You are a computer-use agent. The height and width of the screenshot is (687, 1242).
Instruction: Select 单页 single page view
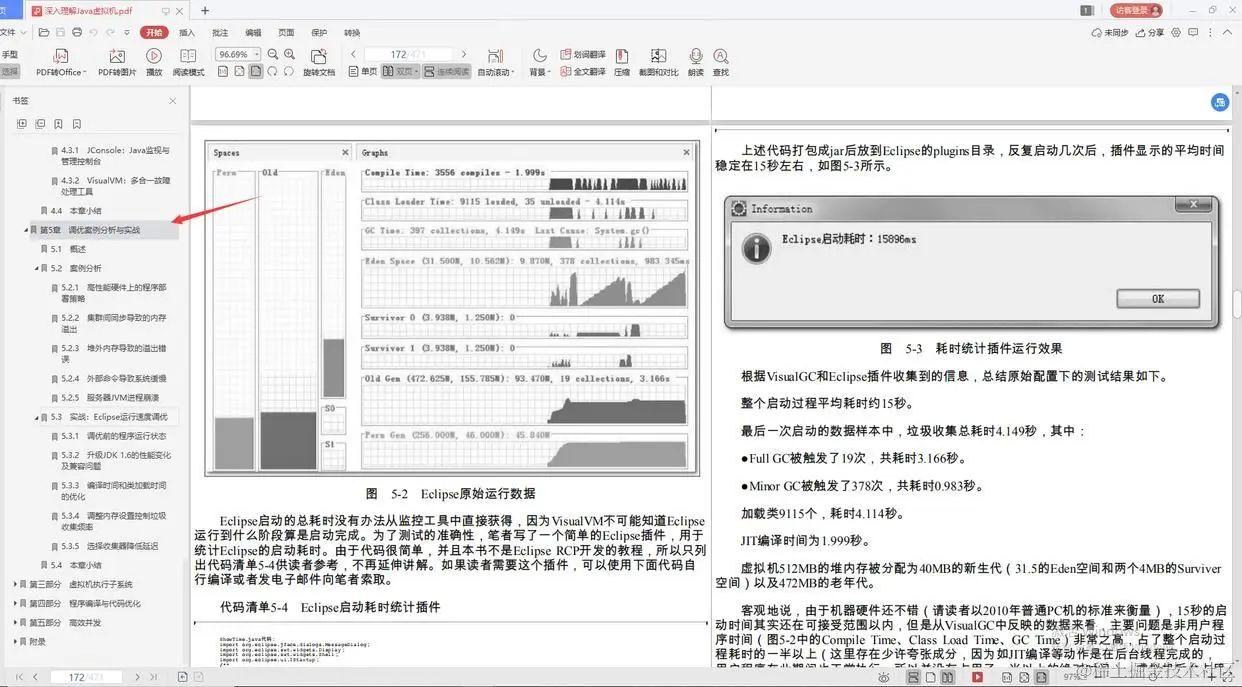[363, 72]
